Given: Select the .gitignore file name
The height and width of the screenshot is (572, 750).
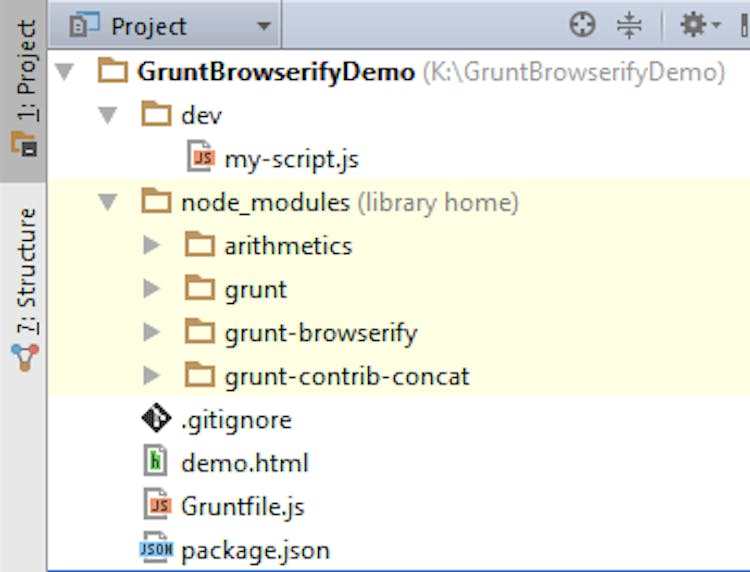Looking at the screenshot, I should [x=236, y=421].
